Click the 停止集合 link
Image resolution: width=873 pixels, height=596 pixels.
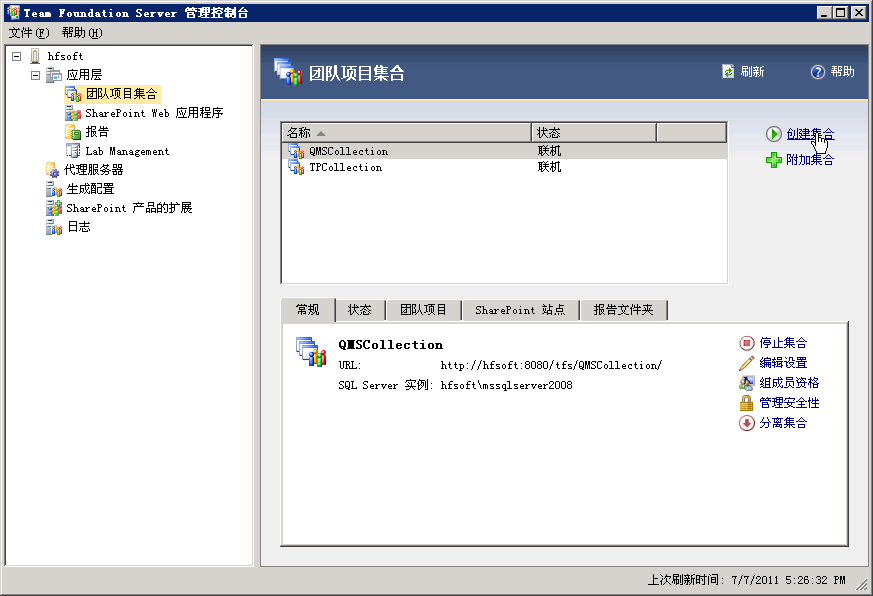point(783,343)
